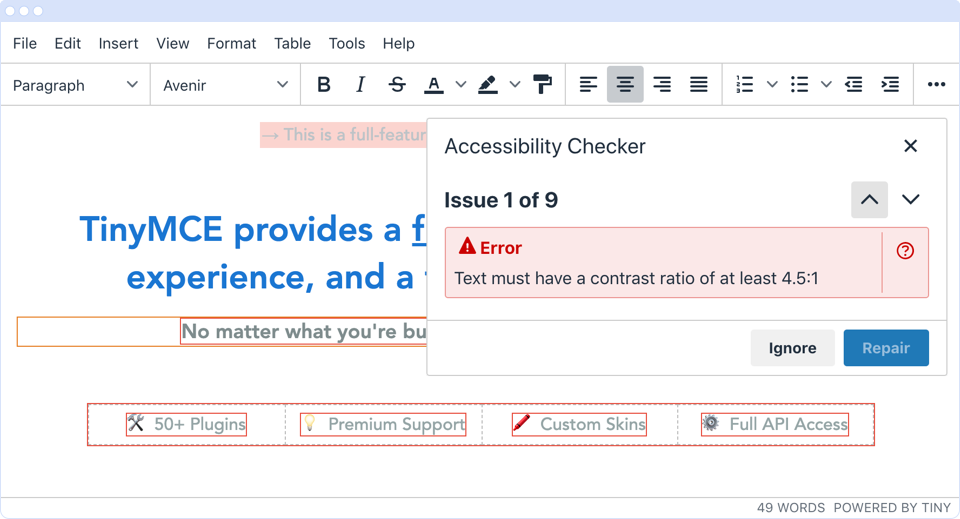960x519 pixels.
Task: Toggle bold formatting
Action: pos(324,84)
